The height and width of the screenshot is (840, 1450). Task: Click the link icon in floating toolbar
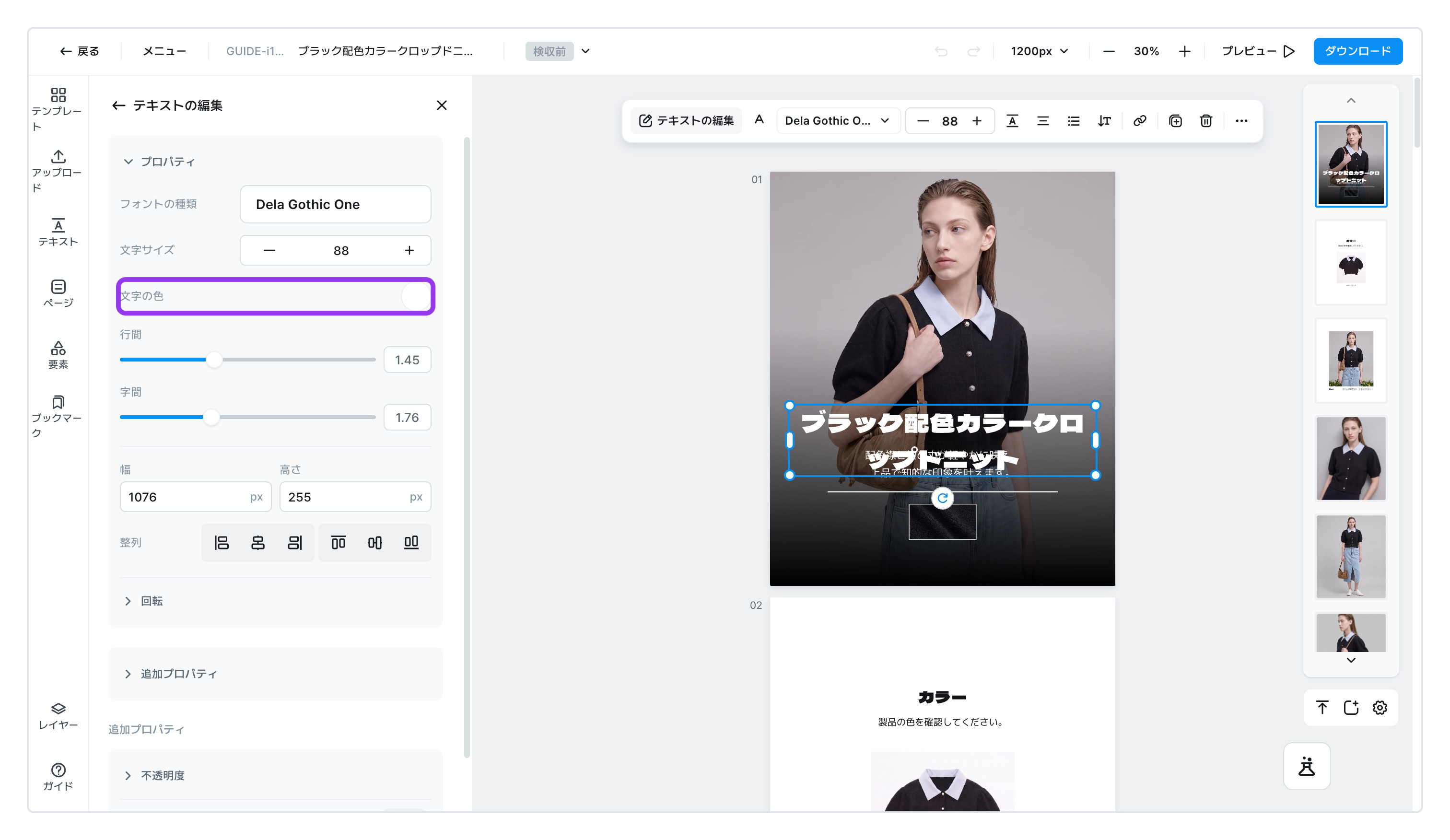pos(1139,121)
